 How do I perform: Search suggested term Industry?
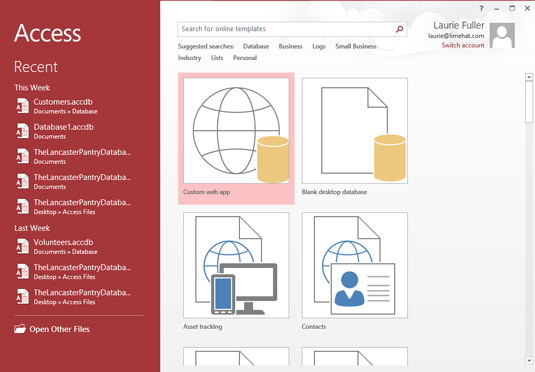[x=189, y=58]
